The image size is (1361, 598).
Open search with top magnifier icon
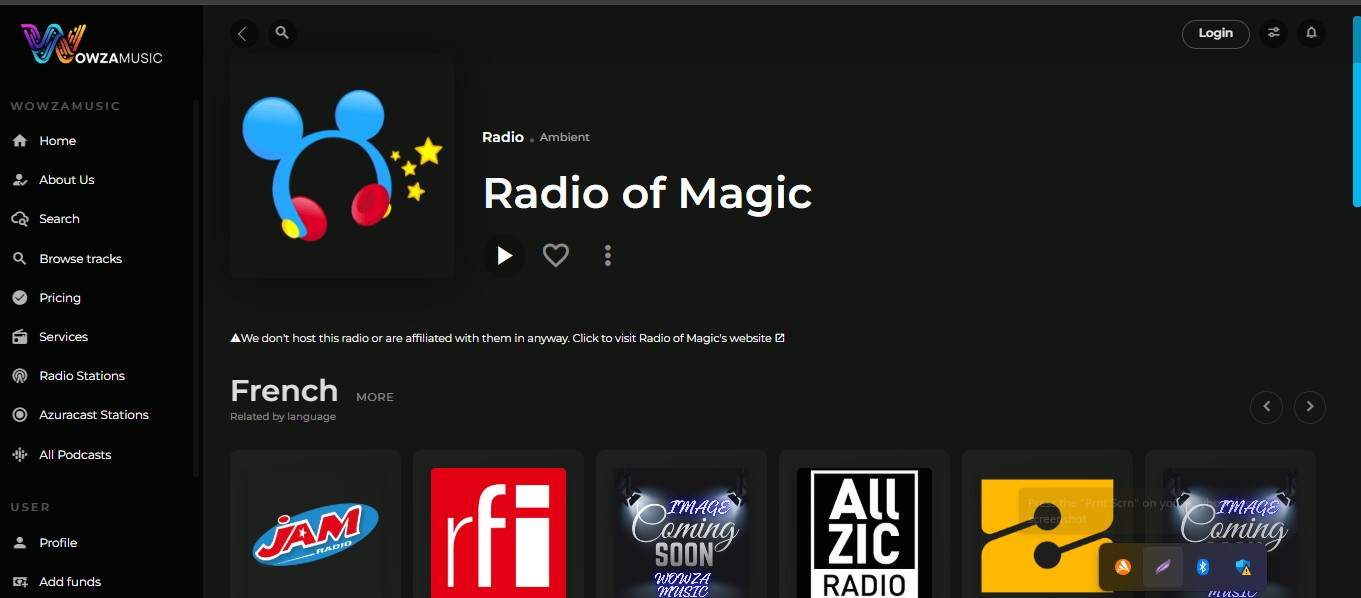(x=282, y=33)
